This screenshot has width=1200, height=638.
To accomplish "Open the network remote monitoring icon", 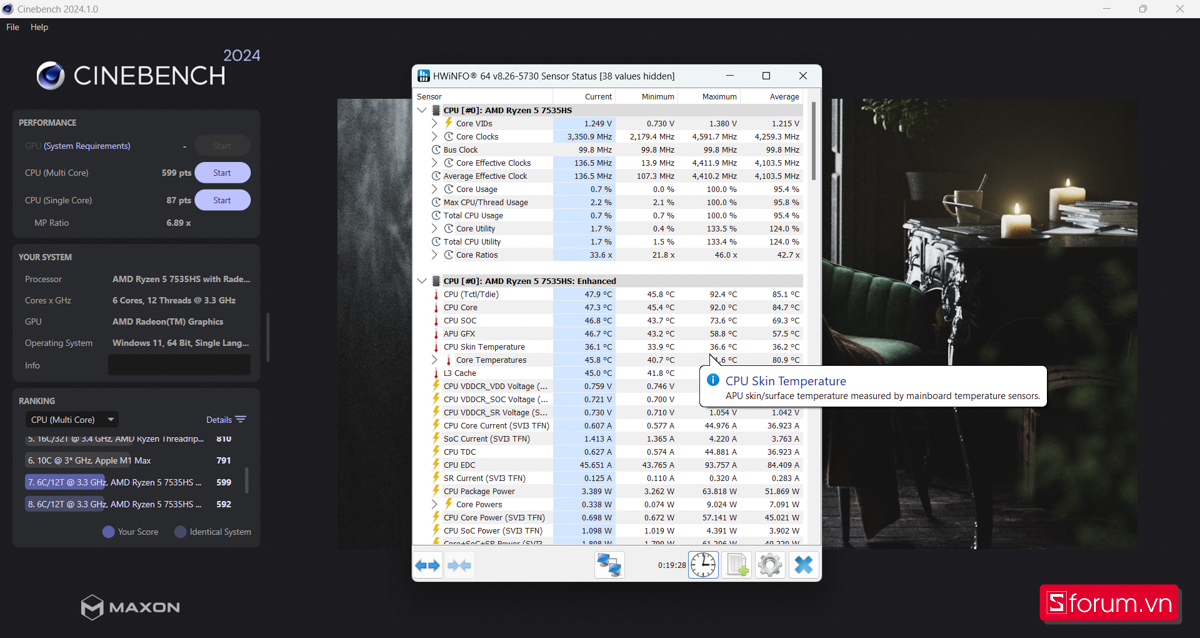I will pos(609,565).
